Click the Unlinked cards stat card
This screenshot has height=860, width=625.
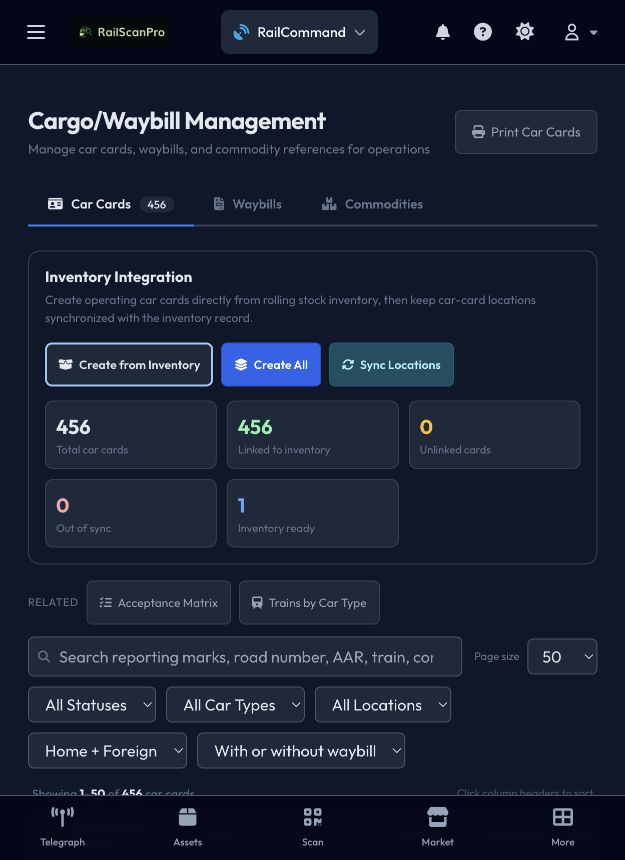click(495, 434)
